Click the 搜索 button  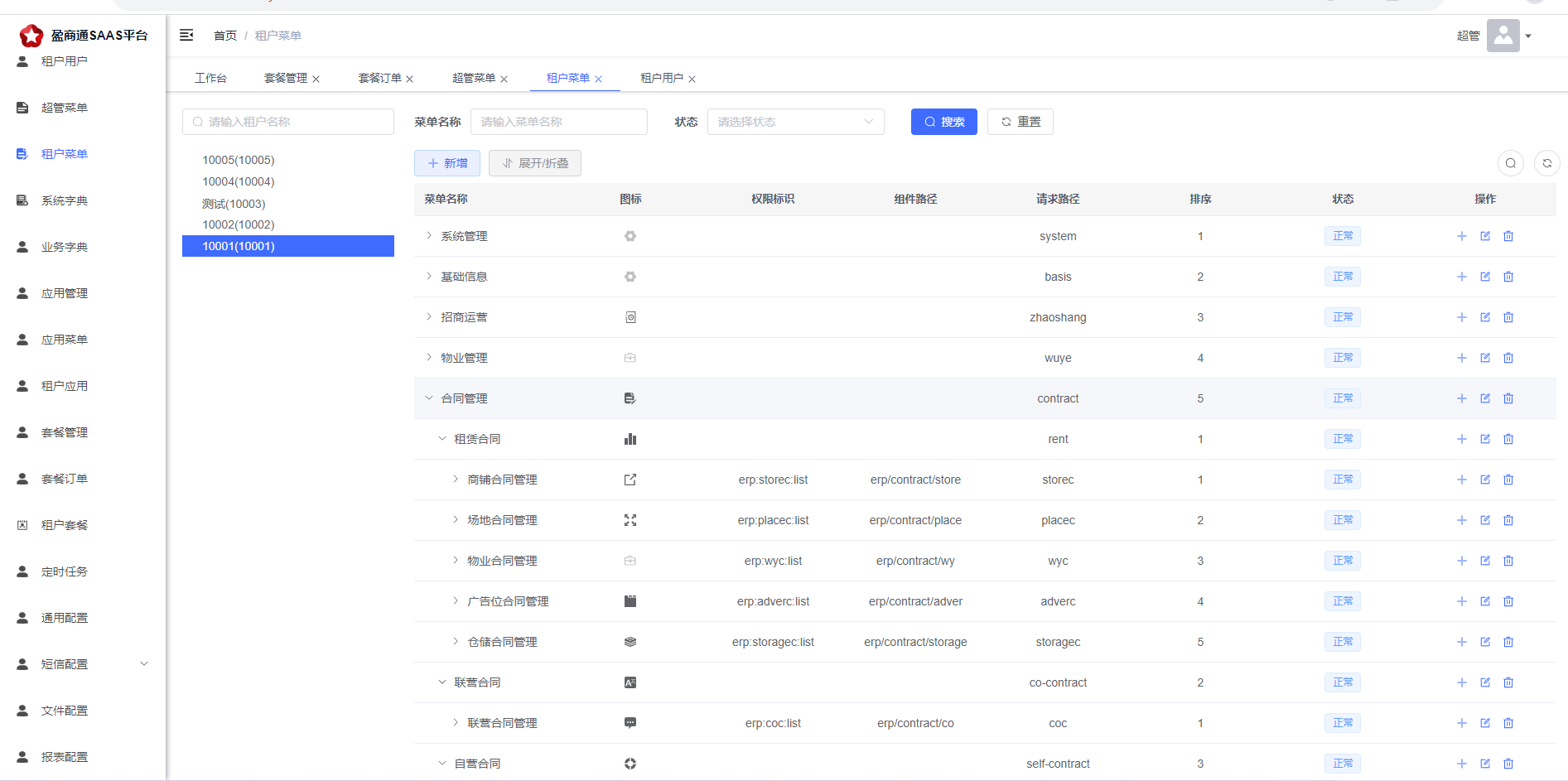[x=944, y=122]
